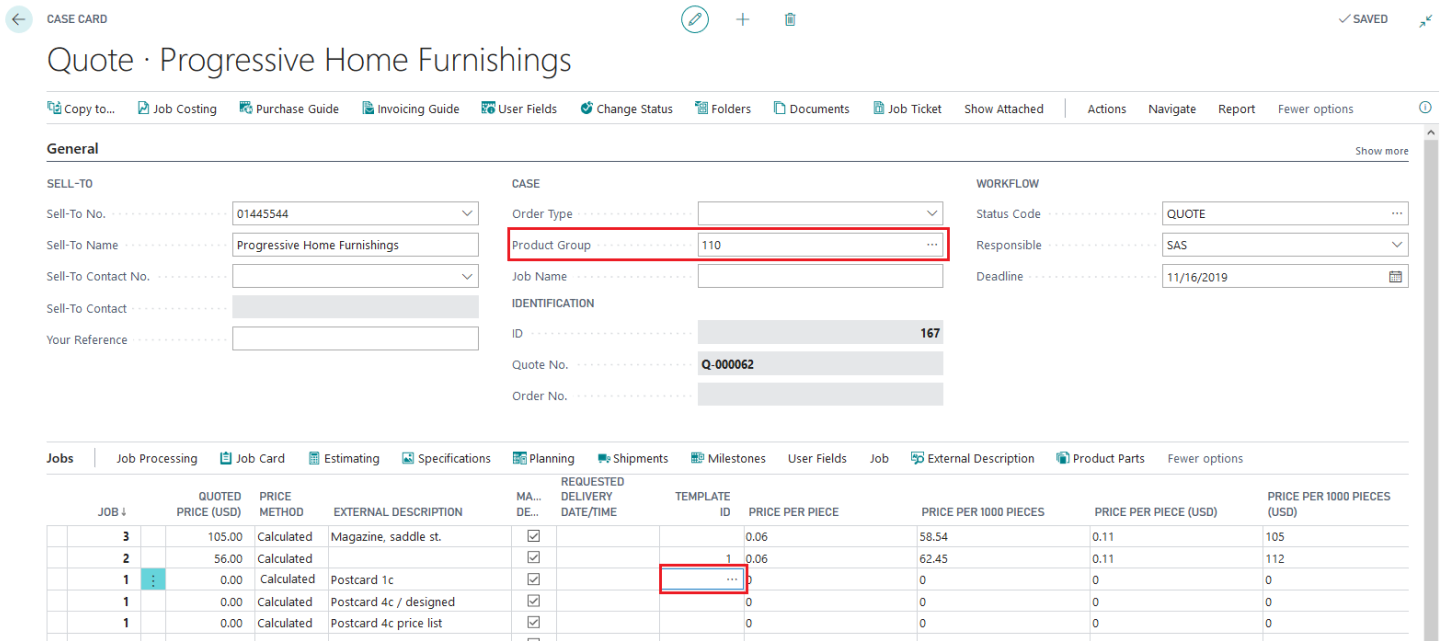Click Change Status
Image resolution: width=1448 pixels, height=641 pixels.
pos(626,109)
